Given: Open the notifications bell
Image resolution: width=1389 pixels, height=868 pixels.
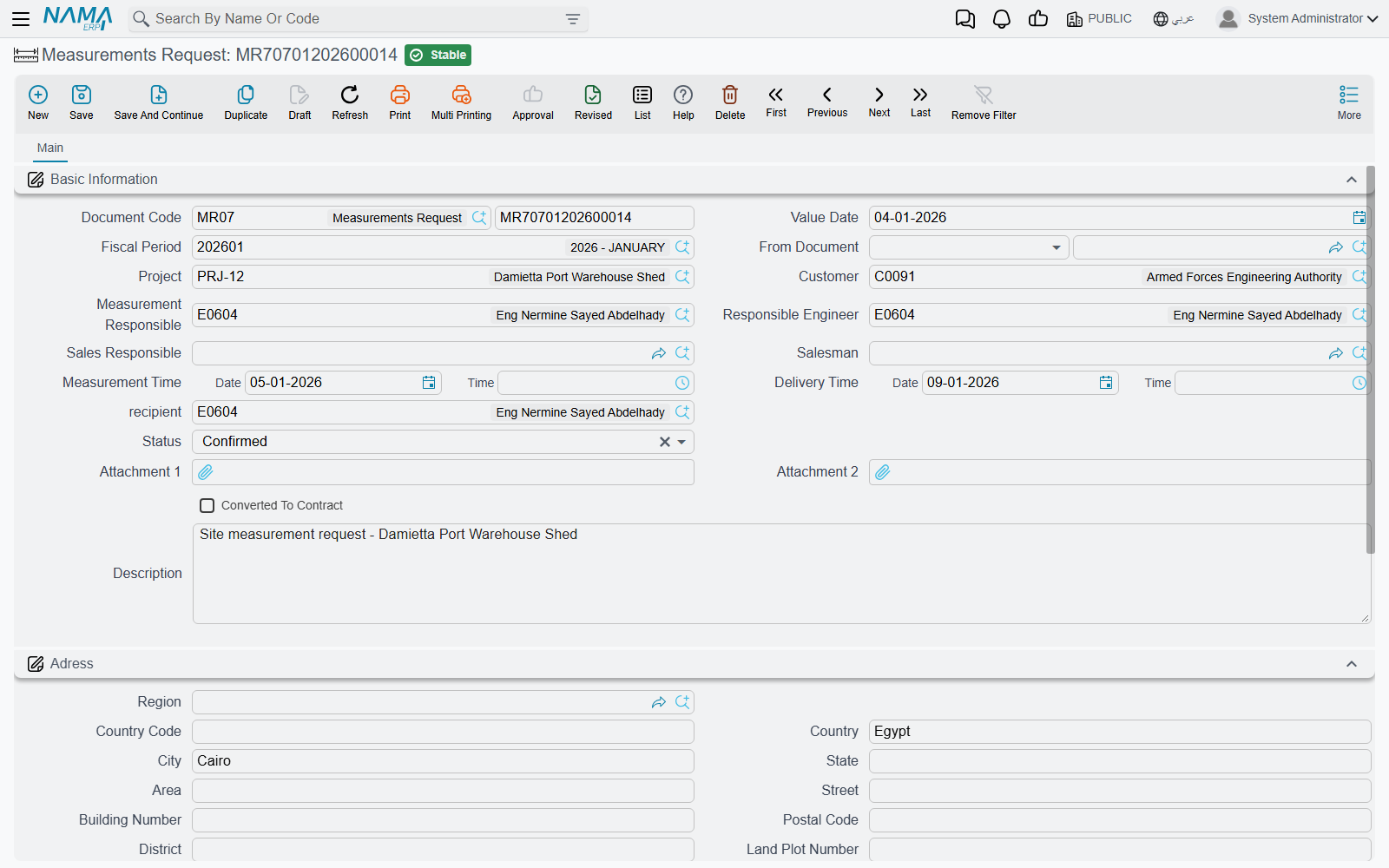Looking at the screenshot, I should tap(1002, 19).
